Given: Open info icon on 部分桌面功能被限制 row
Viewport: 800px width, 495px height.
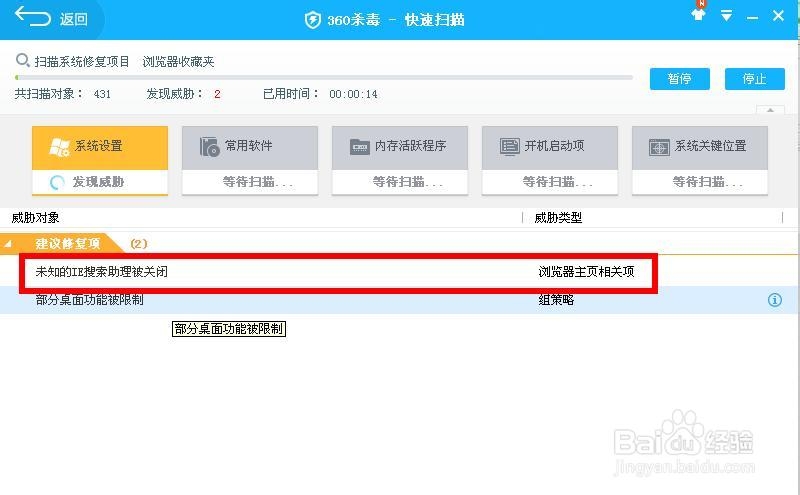Looking at the screenshot, I should point(774,300).
